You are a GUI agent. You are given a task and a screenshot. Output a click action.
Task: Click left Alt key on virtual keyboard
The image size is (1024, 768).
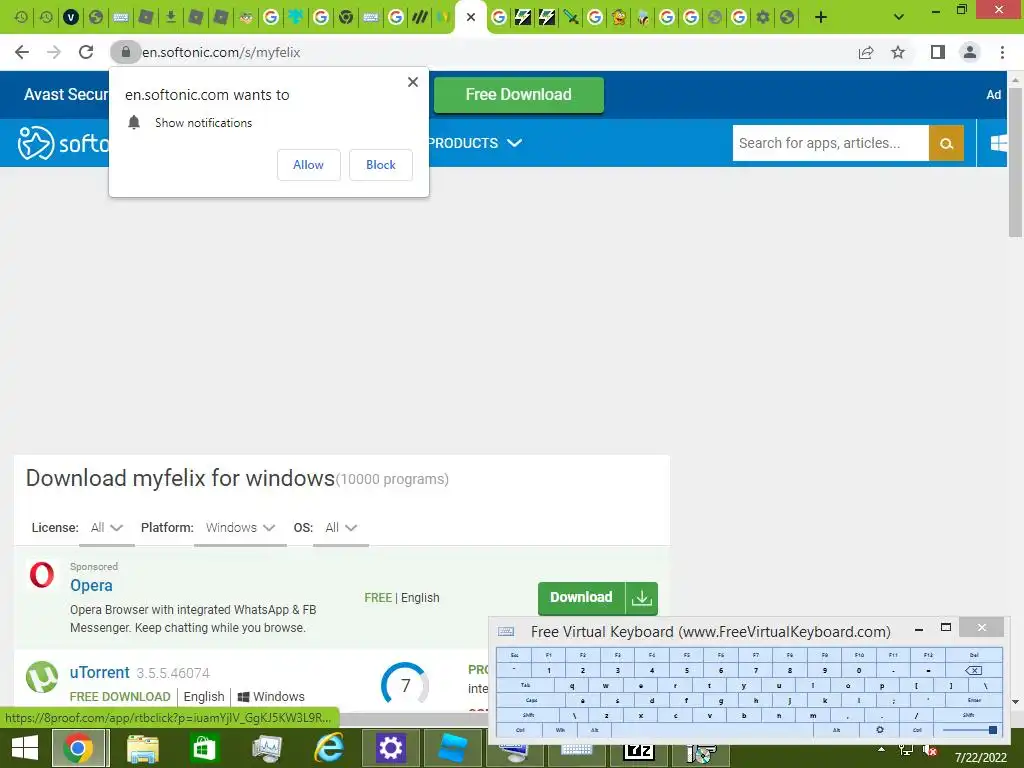pos(594,729)
